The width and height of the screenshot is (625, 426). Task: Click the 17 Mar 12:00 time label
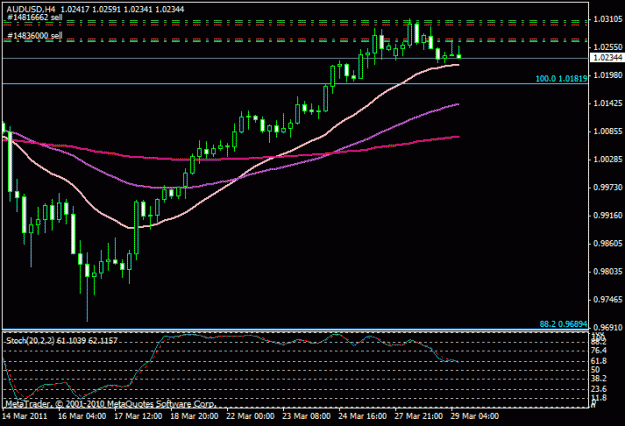138,416
